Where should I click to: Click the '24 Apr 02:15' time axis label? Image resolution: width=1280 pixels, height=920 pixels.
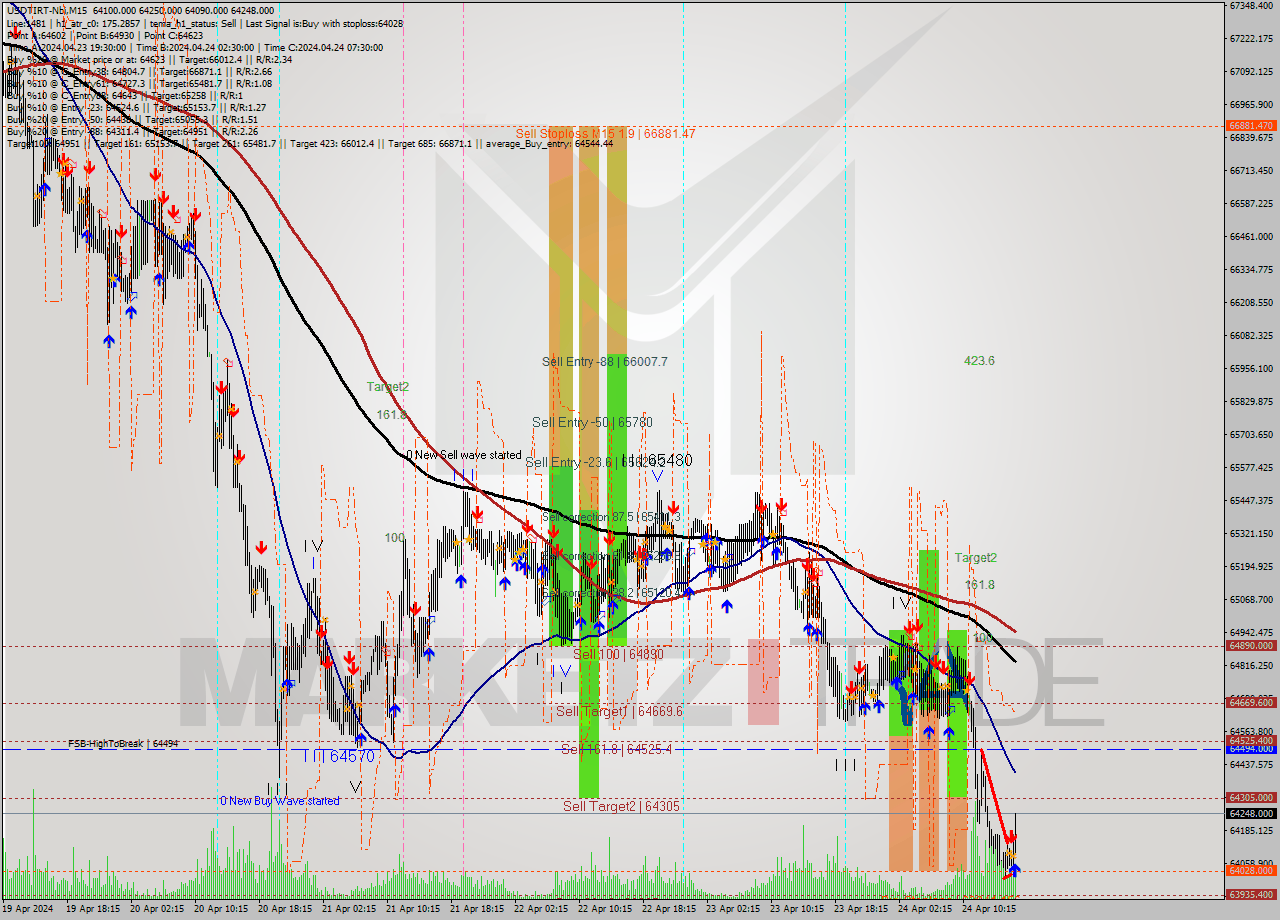pyautogui.click(x=925, y=909)
